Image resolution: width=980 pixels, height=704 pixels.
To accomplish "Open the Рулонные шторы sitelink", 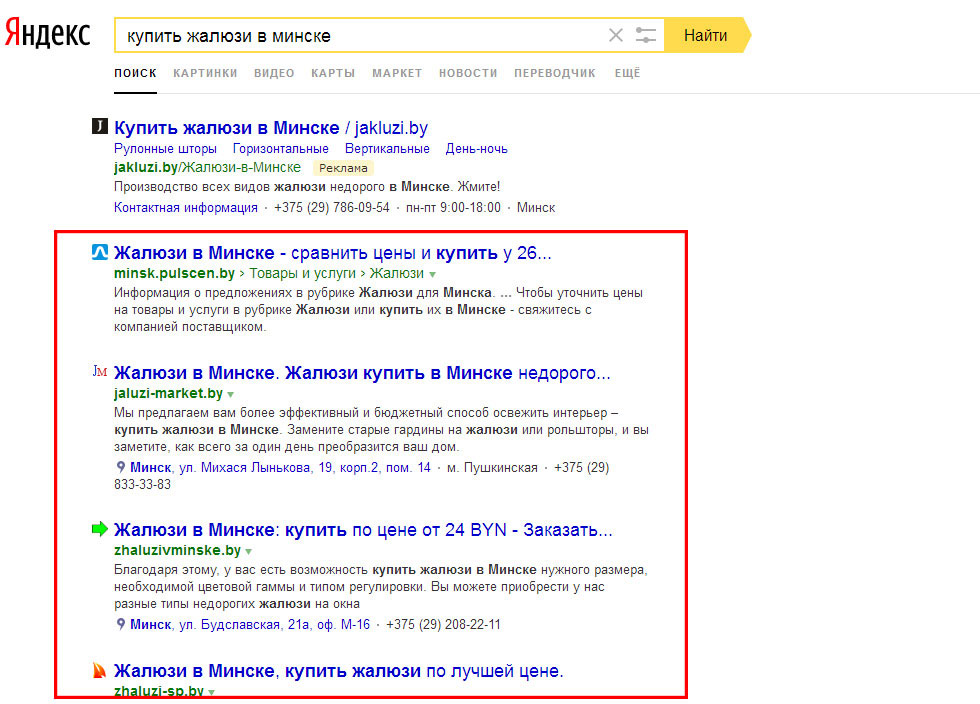I will [x=165, y=149].
